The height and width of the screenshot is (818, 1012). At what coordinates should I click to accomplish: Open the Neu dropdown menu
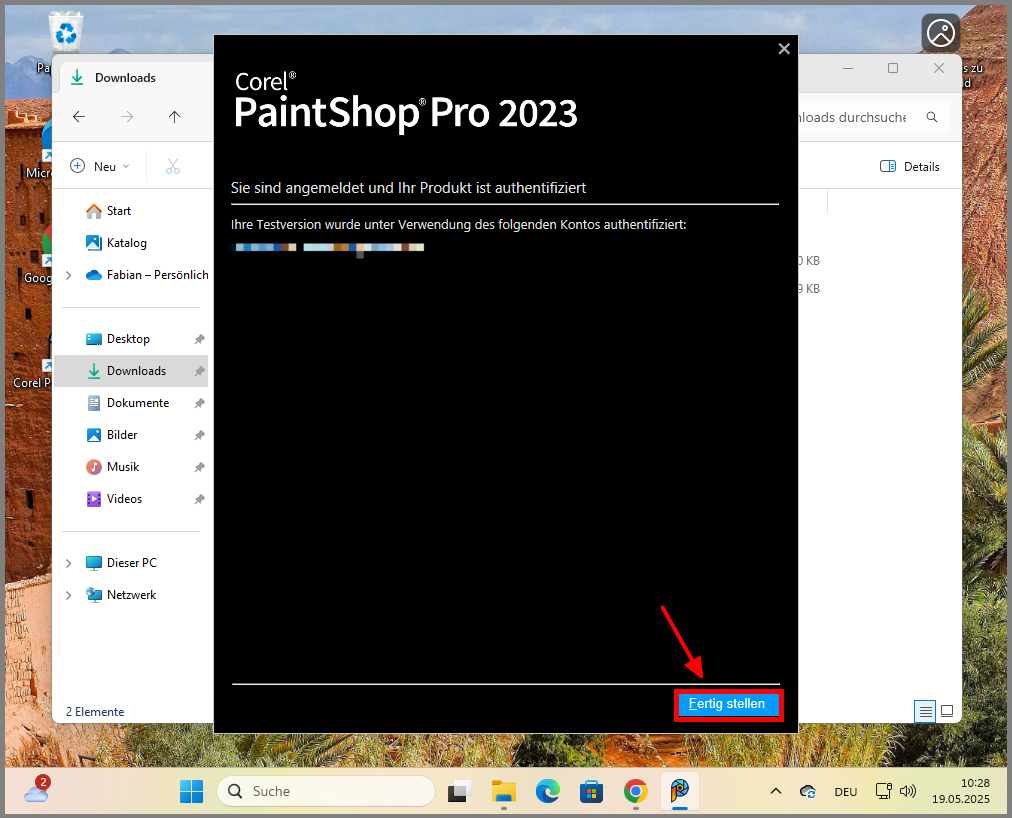(x=99, y=166)
